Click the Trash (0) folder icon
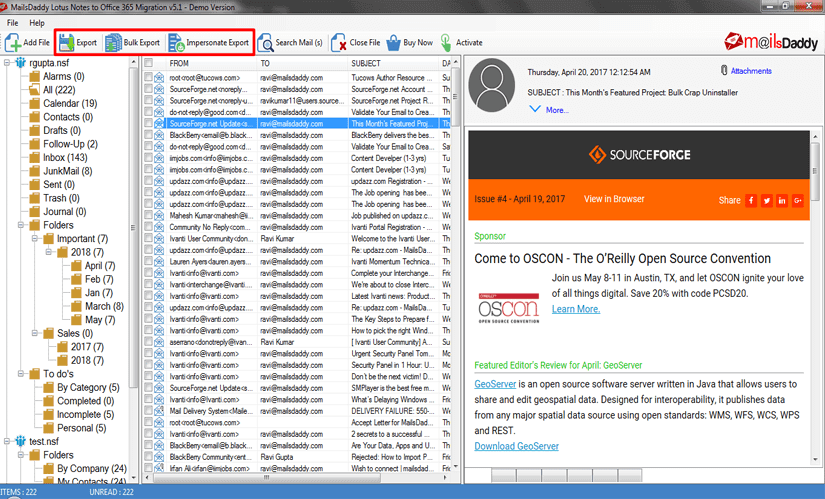This screenshot has height=499, width=825. [35, 198]
